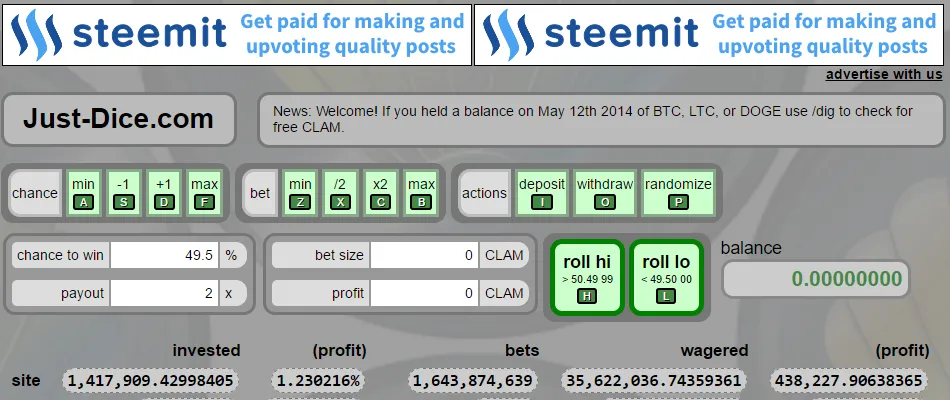
Task: Set bet to min (Z)
Action: 300,193
